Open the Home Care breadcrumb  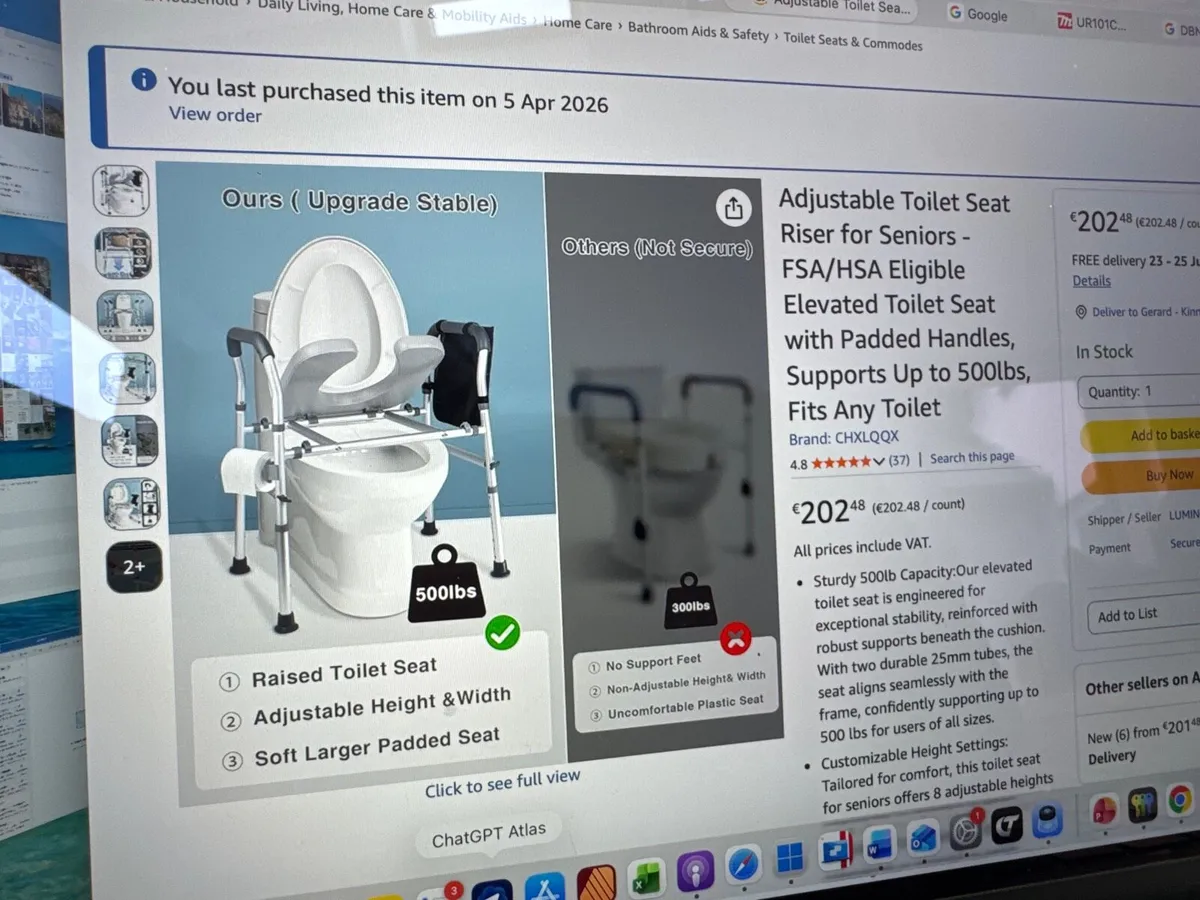[577, 23]
